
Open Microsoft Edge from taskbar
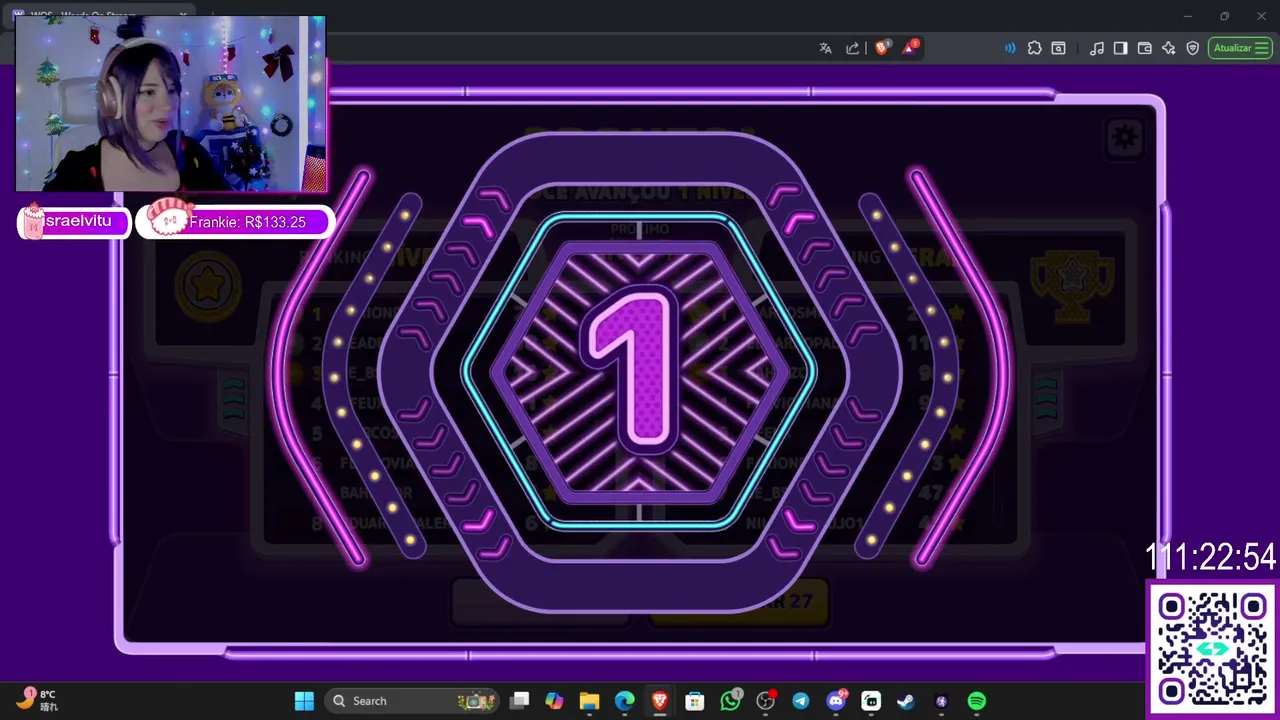[x=624, y=701]
